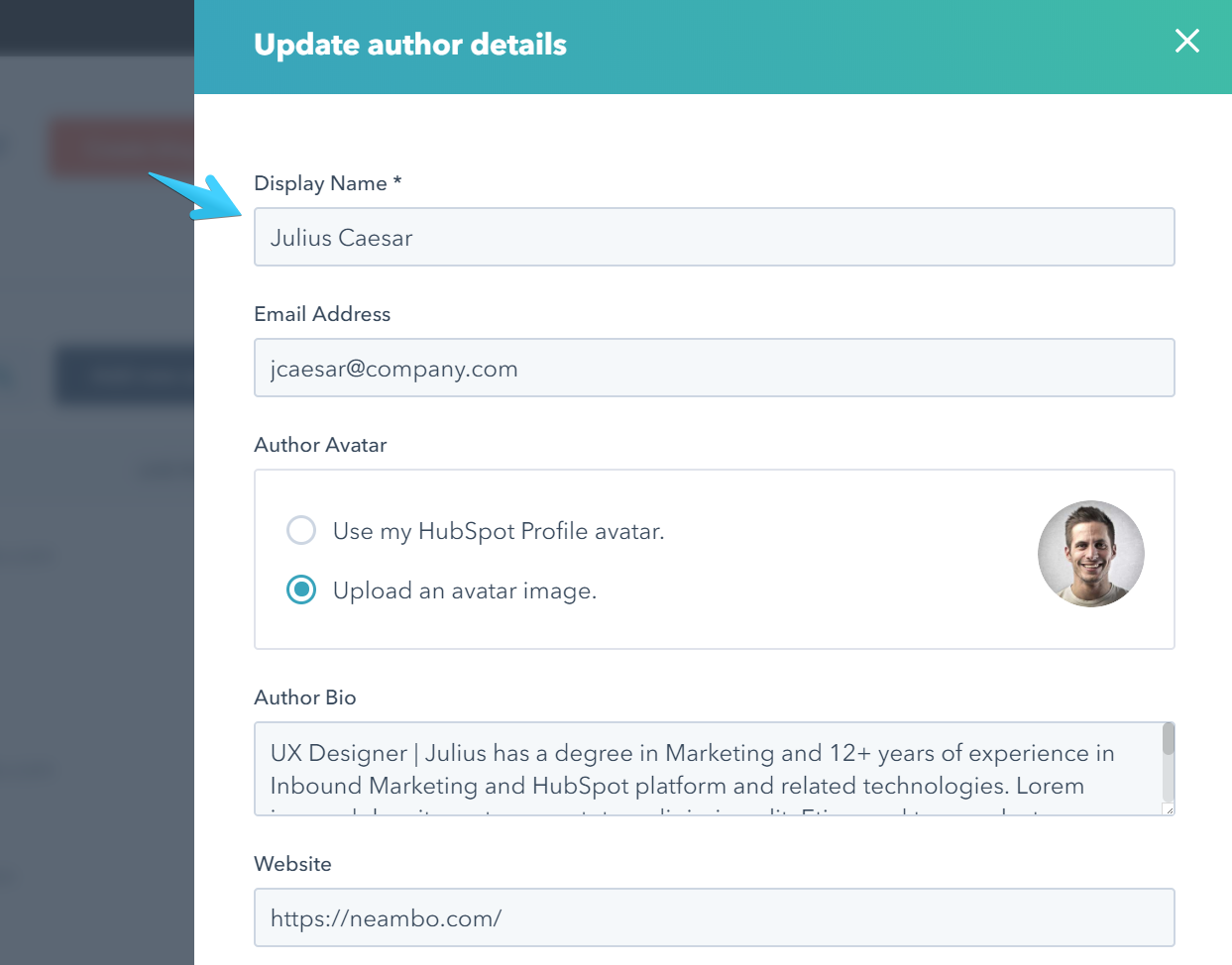Click the Update author details heading
Screen dimensions: 1232x965
410,45
